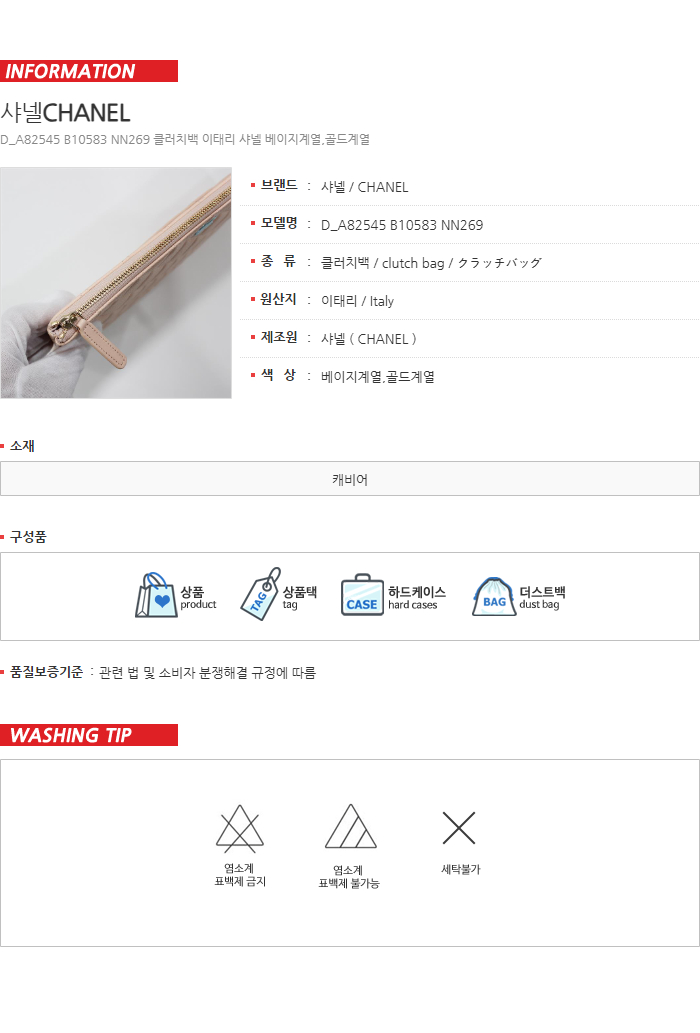
Task: Click the crossed-out chlorine bleach triangle icon
Action: (x=240, y=828)
